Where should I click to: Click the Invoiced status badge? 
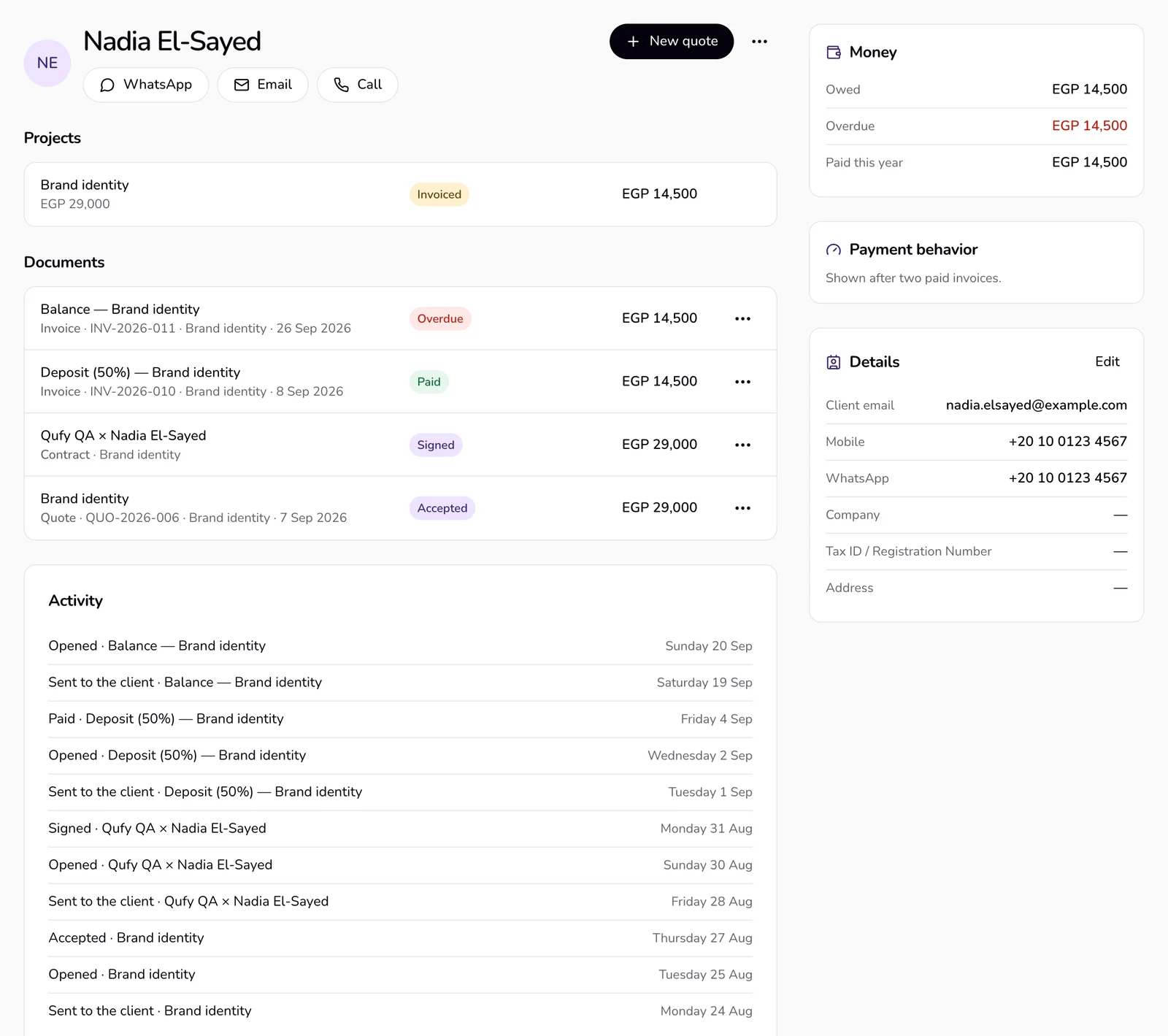pyautogui.click(x=439, y=194)
